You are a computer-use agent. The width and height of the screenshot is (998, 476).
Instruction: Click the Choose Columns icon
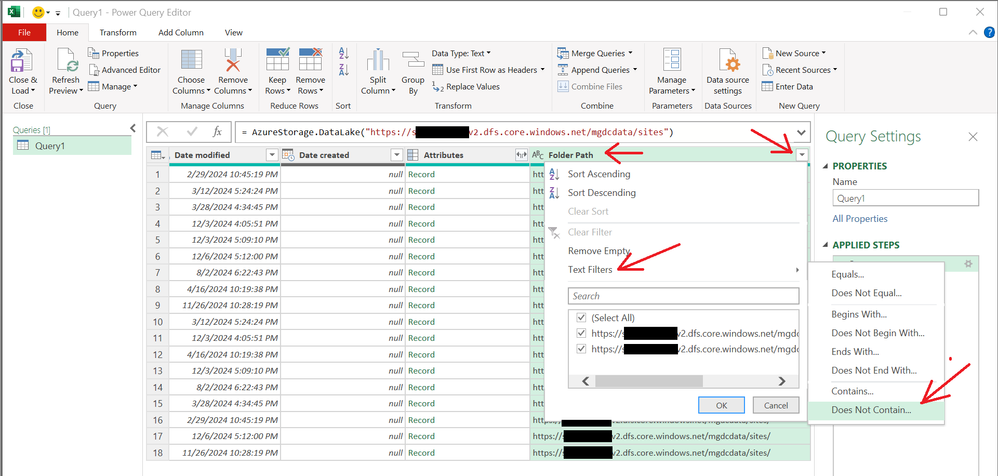[x=191, y=61]
